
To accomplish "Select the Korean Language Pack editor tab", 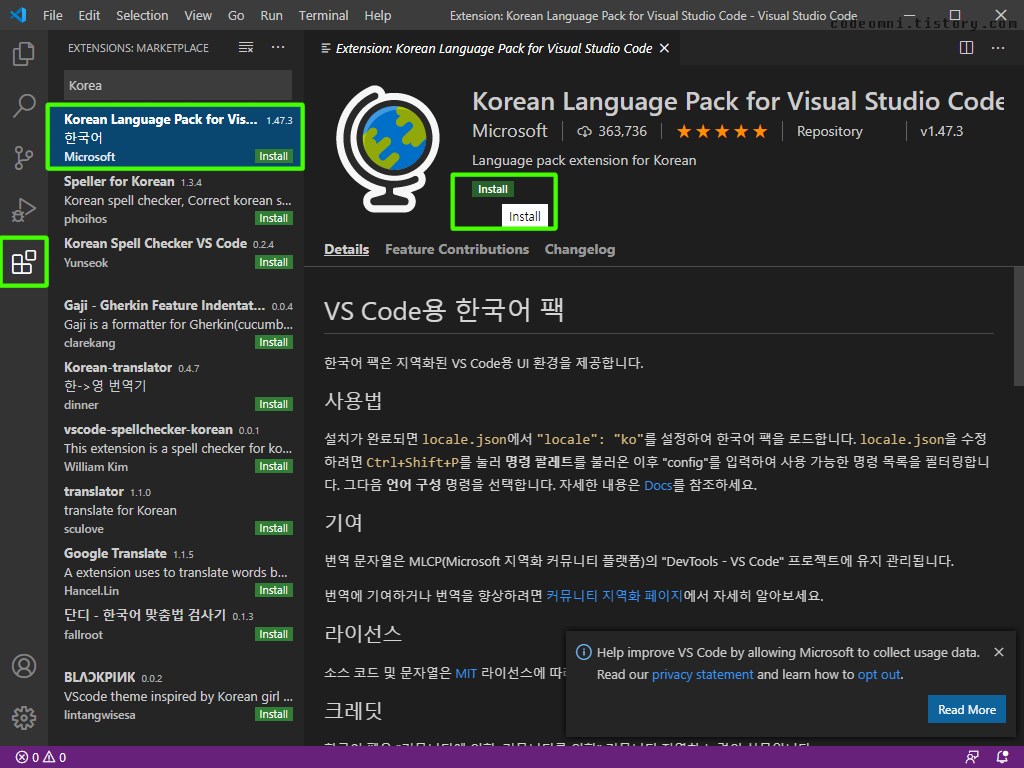I will click(493, 48).
